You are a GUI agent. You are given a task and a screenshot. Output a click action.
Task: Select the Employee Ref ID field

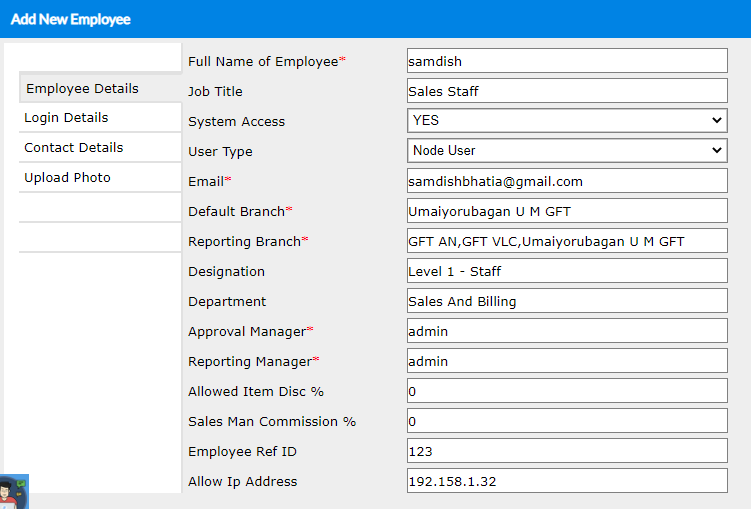pyautogui.click(x=567, y=451)
